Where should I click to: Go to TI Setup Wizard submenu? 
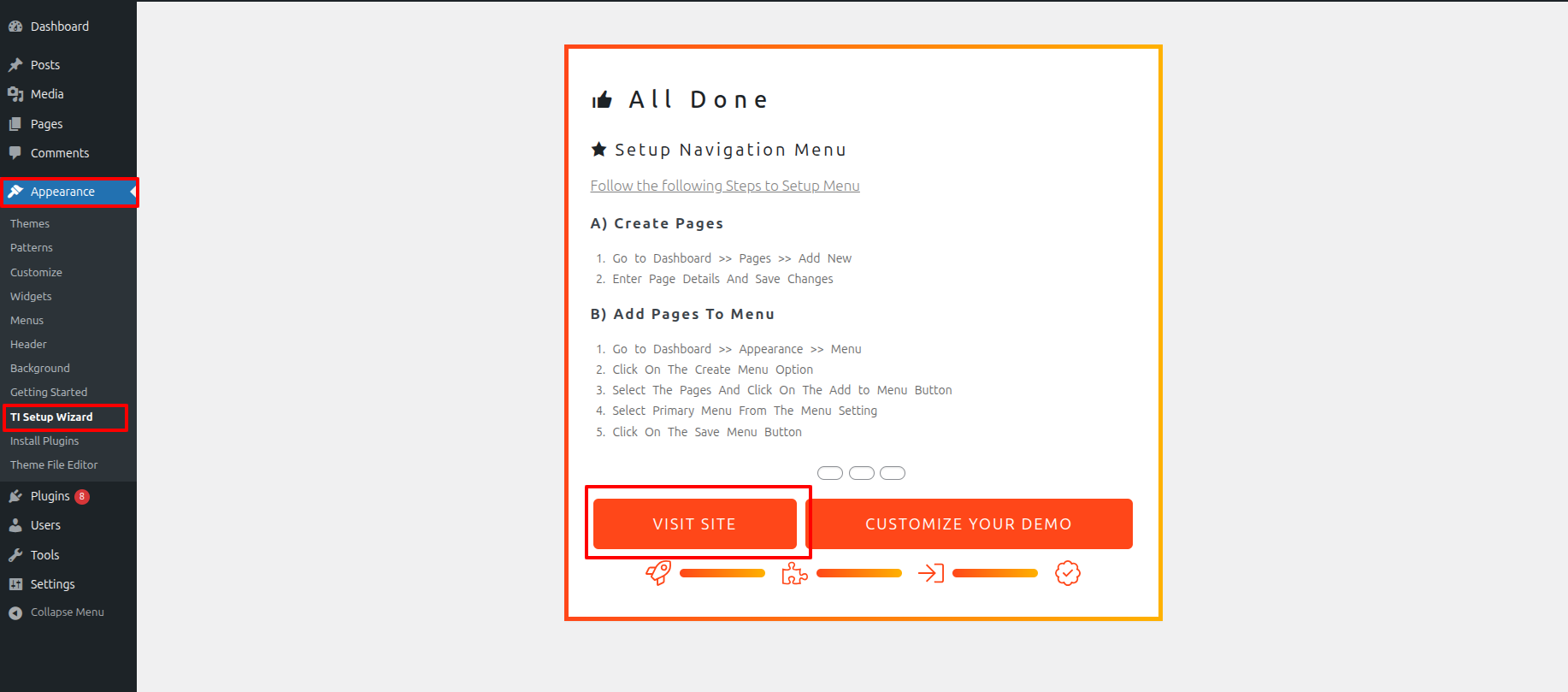click(51, 417)
